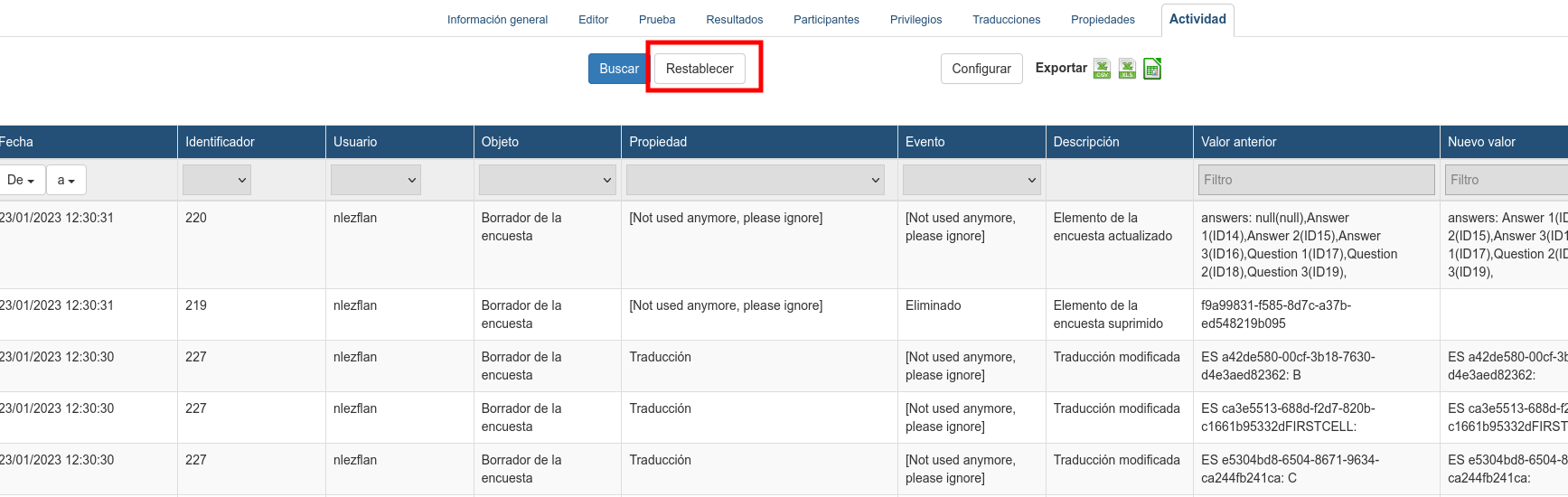Select the Actividad tab
Image resolution: width=1568 pixels, height=497 pixels.
tap(1197, 19)
